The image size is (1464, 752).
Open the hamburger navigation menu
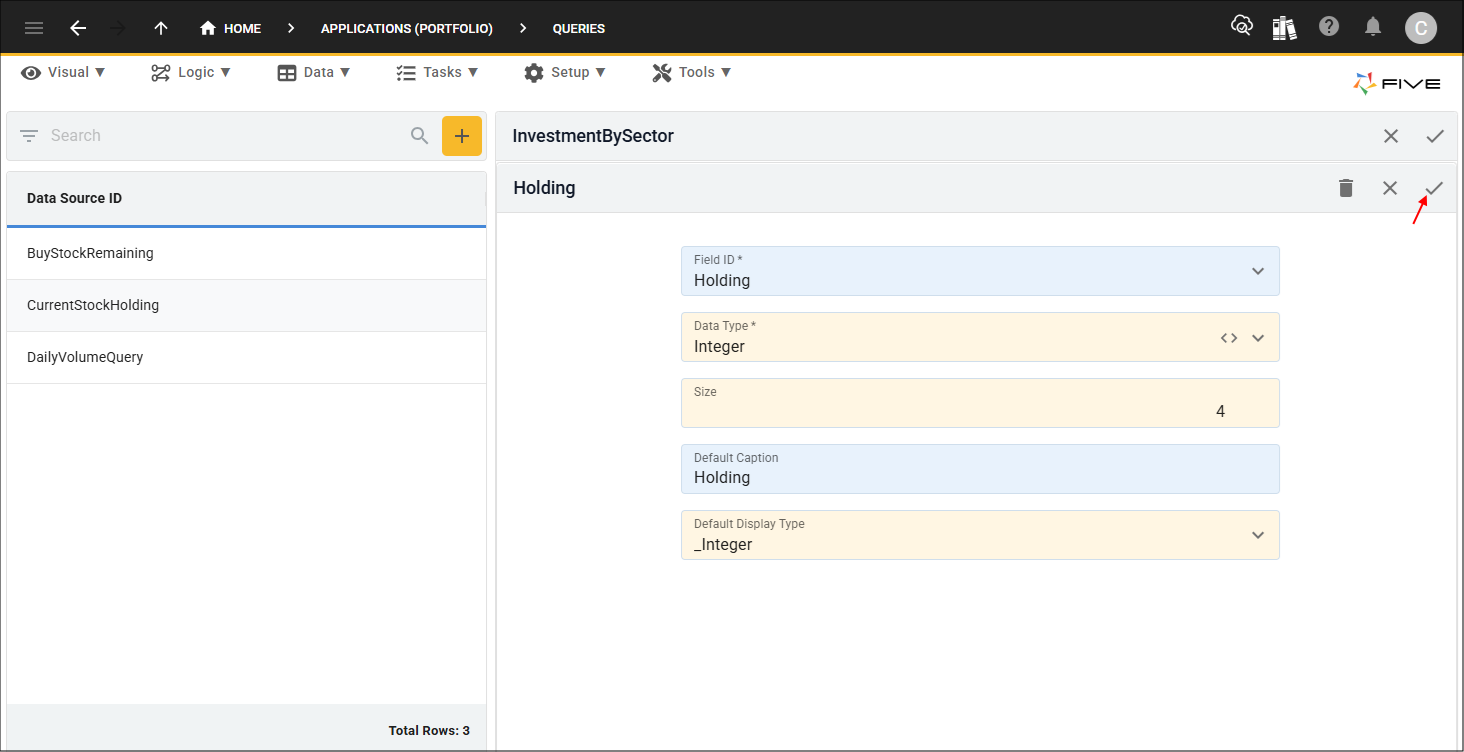click(x=34, y=28)
